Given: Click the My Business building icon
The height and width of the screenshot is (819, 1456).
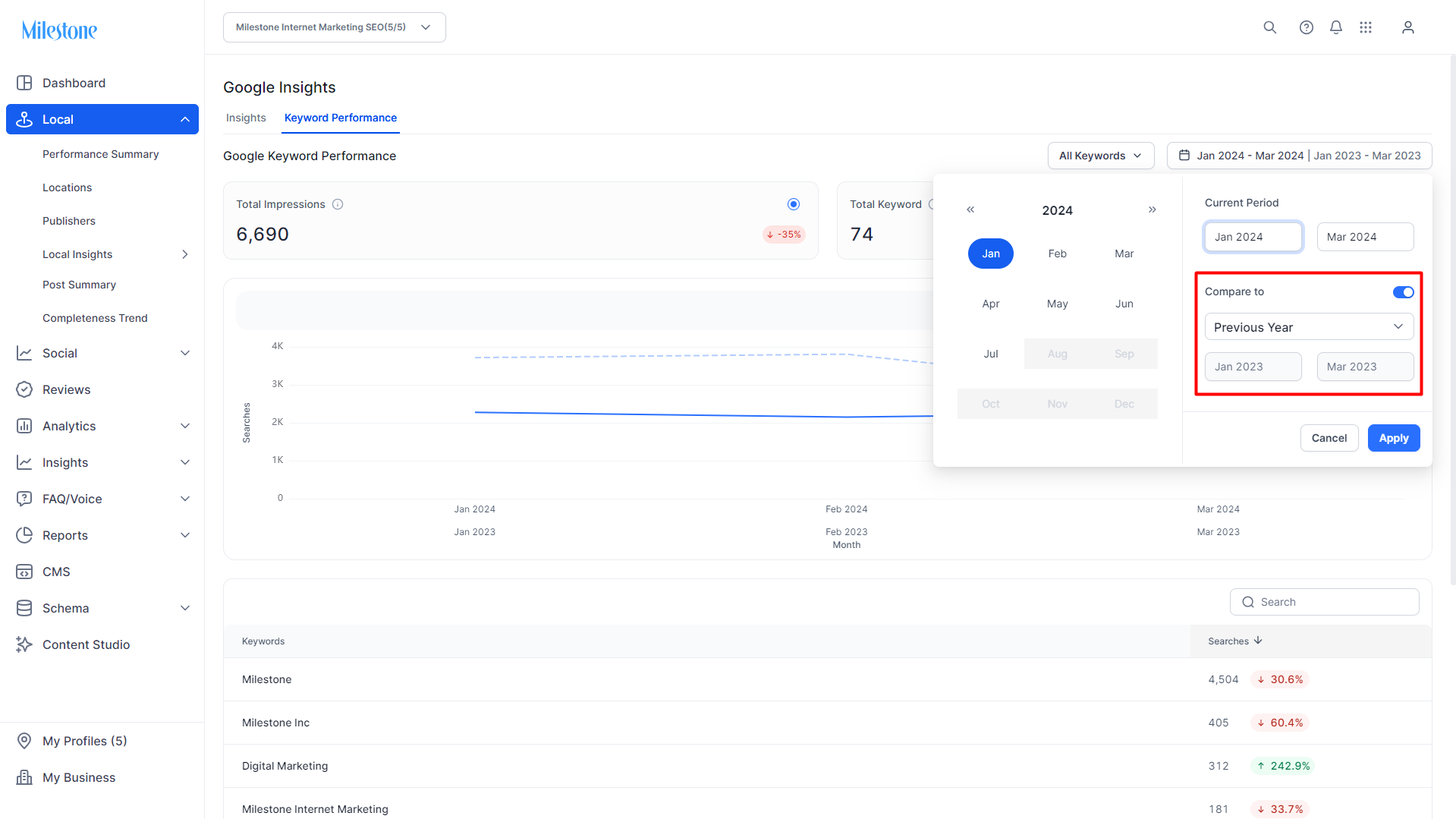Looking at the screenshot, I should click(x=24, y=777).
